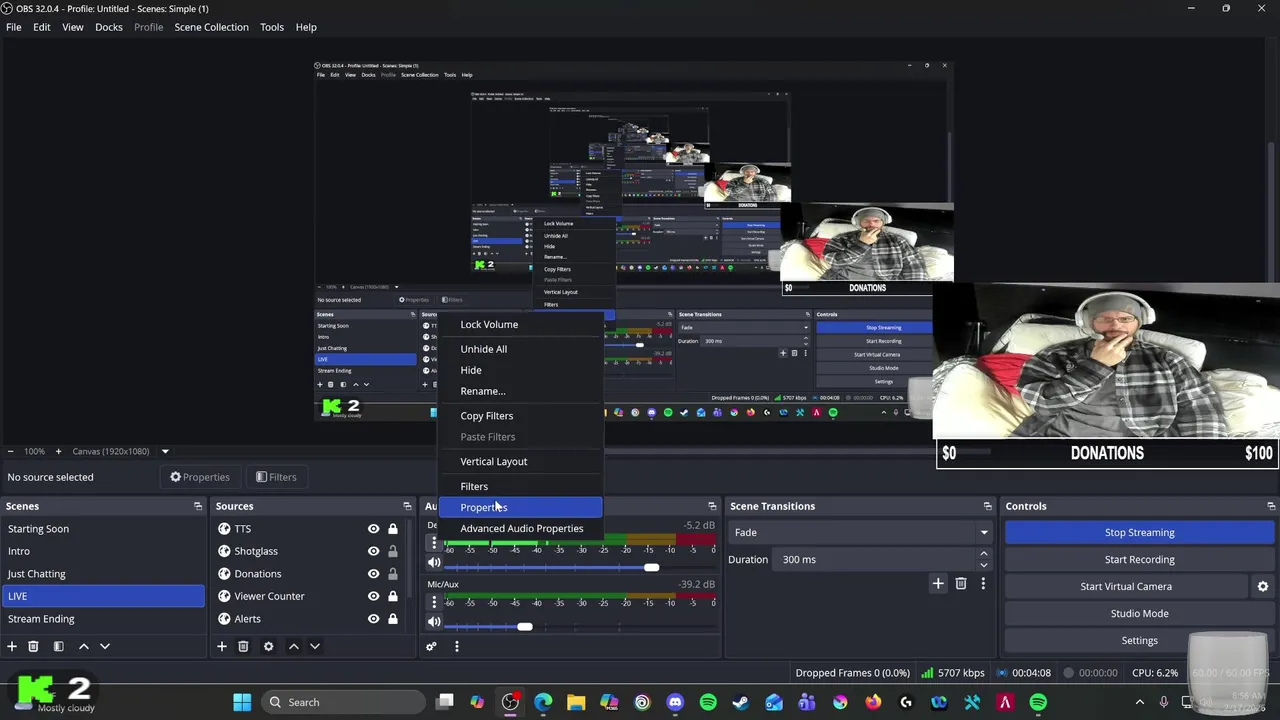Hide the Shotglass source using its eye
Image resolution: width=1280 pixels, height=720 pixels.
[373, 551]
